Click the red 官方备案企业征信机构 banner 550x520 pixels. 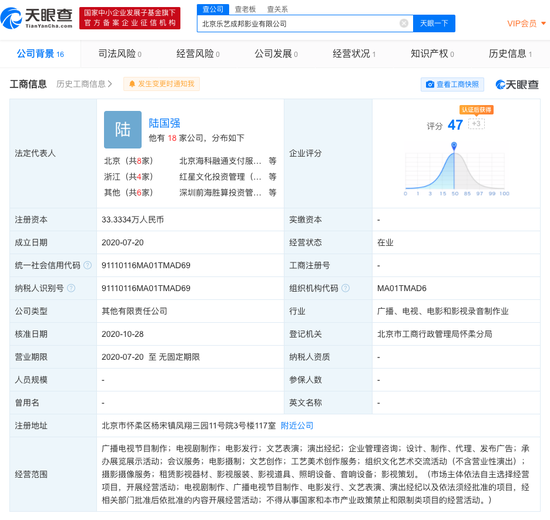coord(130,18)
